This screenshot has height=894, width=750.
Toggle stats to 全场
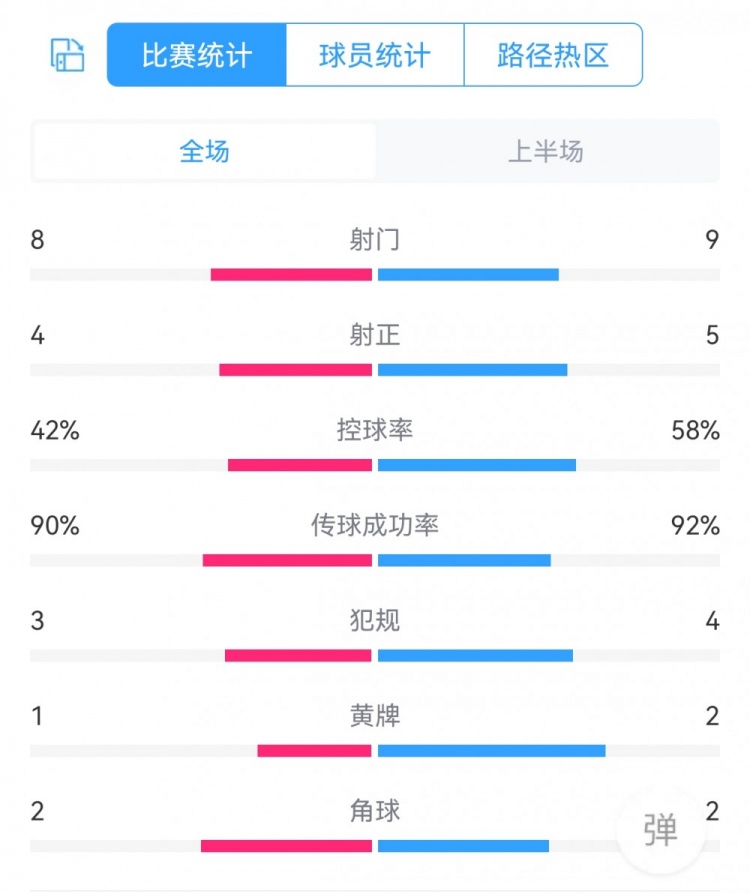coord(205,152)
